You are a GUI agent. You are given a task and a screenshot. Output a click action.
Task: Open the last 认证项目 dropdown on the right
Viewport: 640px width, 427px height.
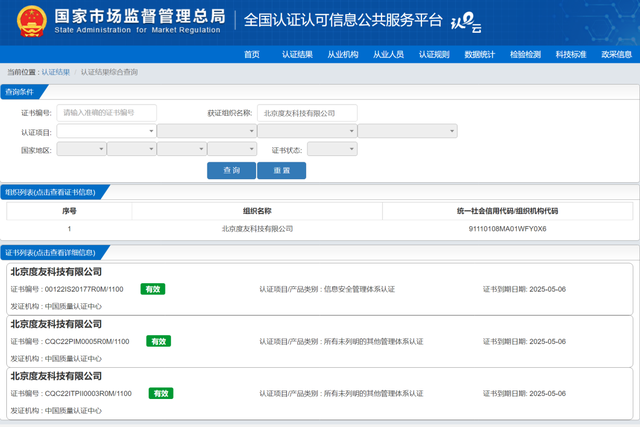pos(407,131)
